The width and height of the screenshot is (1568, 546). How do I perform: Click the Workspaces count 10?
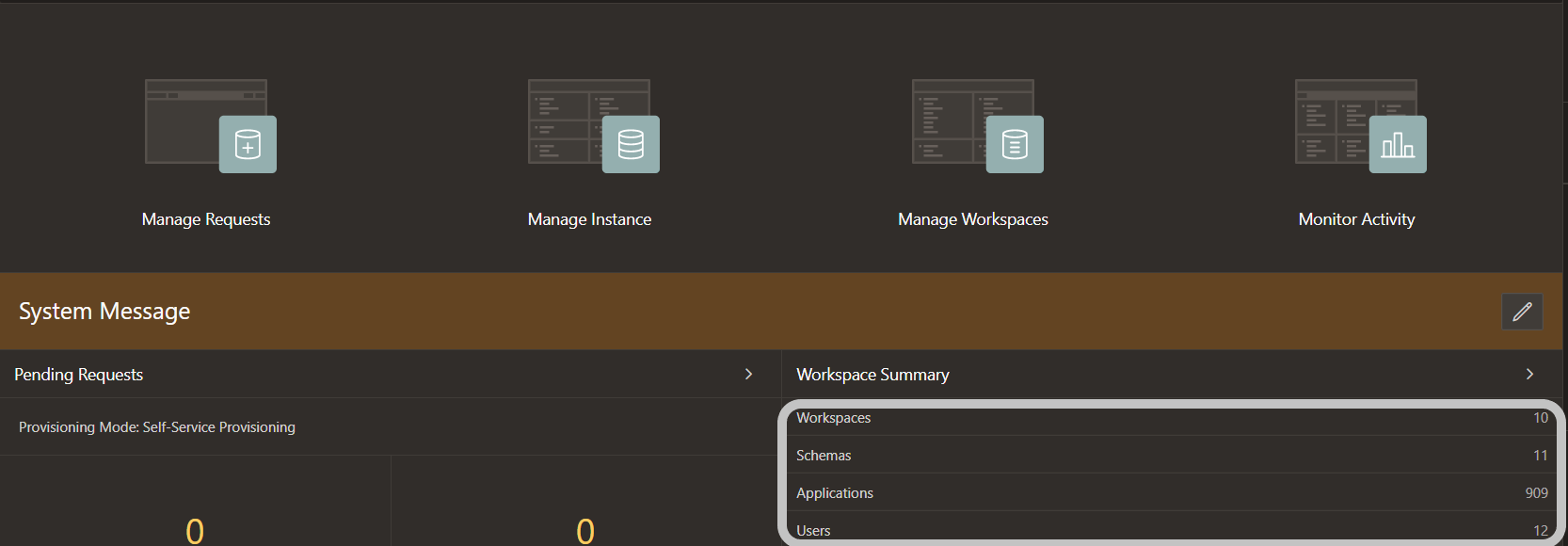tap(1541, 418)
